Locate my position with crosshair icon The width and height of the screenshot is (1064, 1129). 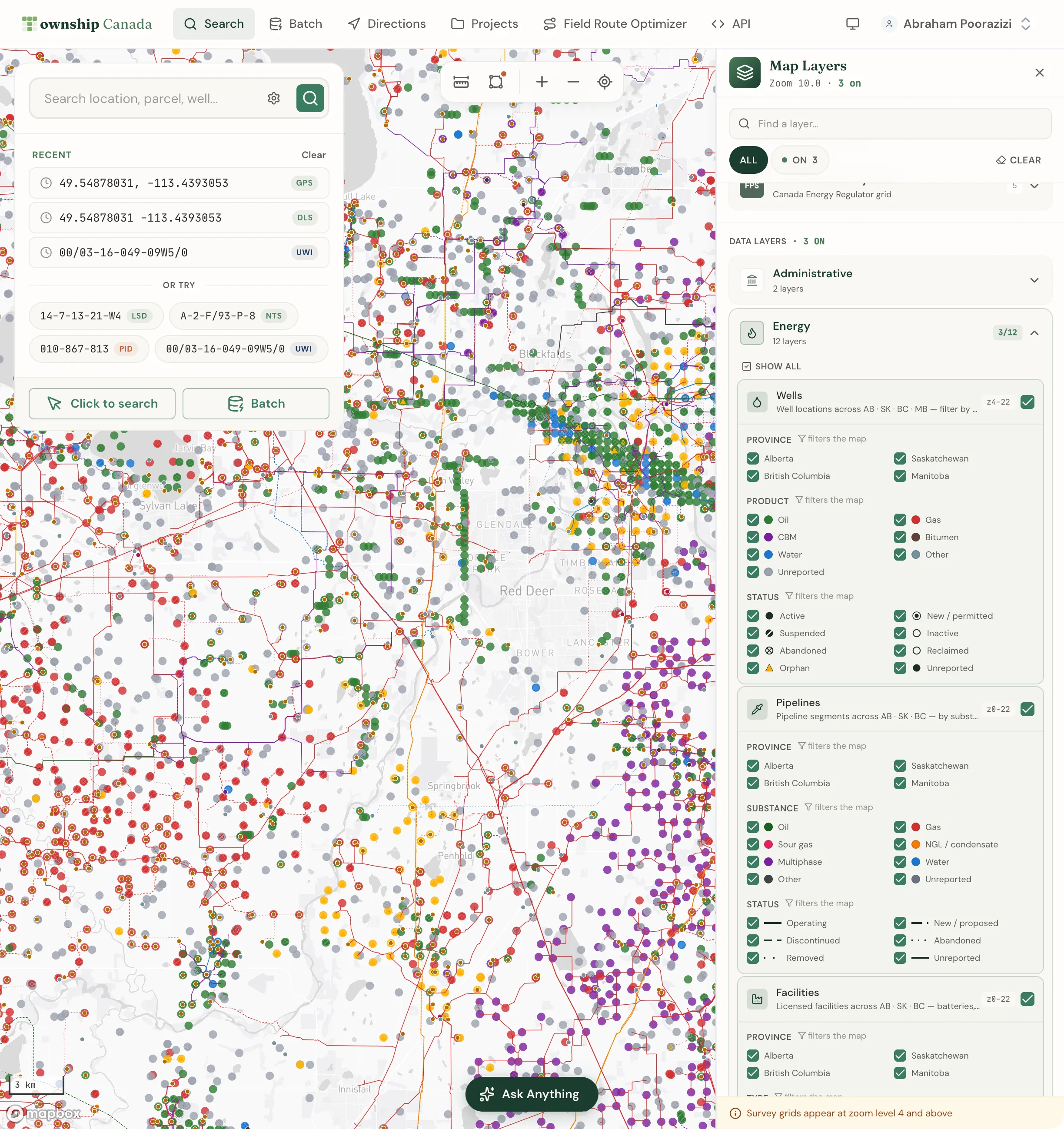[605, 82]
